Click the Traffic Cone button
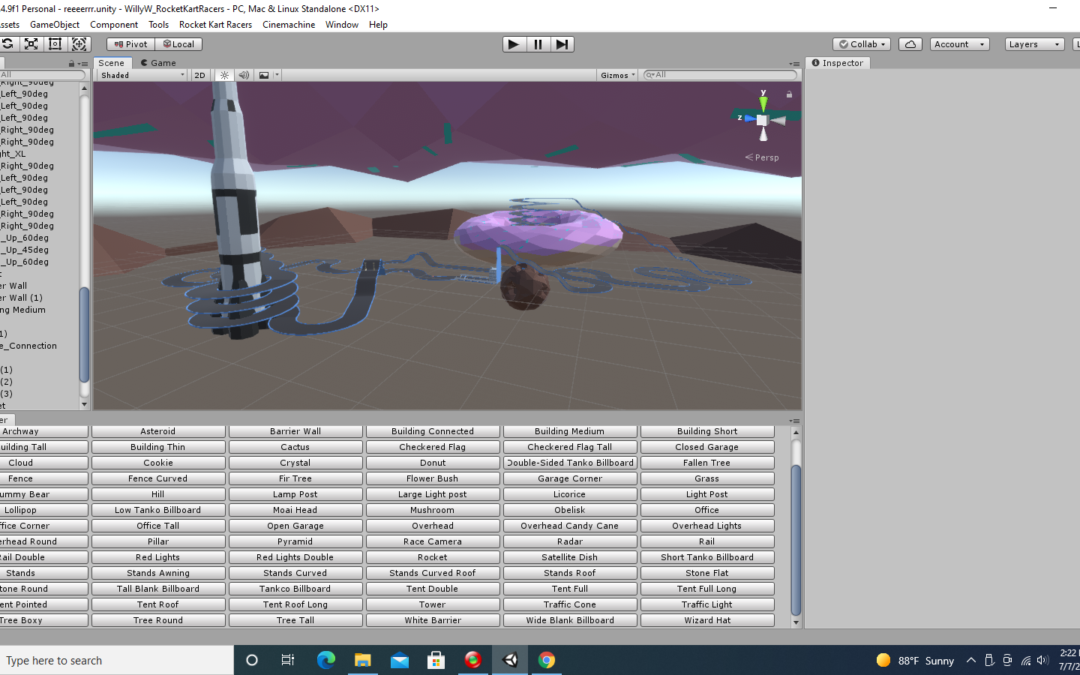Image resolution: width=1080 pixels, height=675 pixels. coord(570,604)
